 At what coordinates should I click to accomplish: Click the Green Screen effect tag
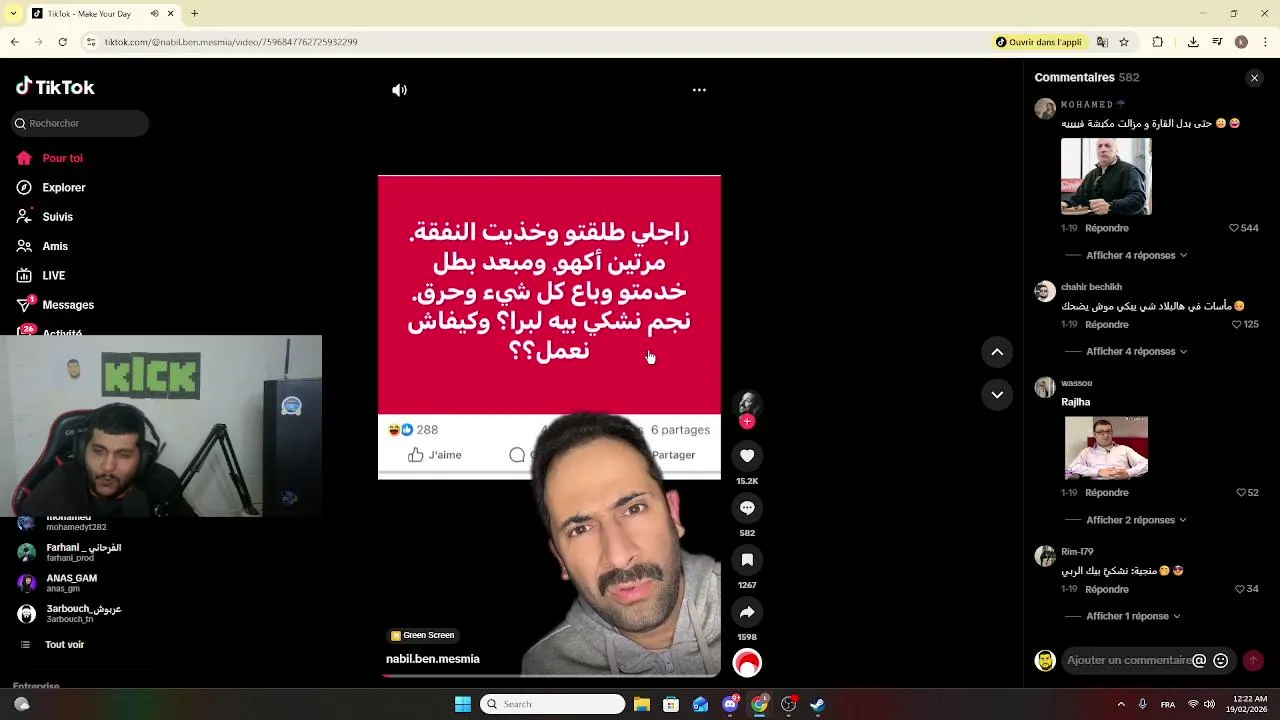click(423, 635)
